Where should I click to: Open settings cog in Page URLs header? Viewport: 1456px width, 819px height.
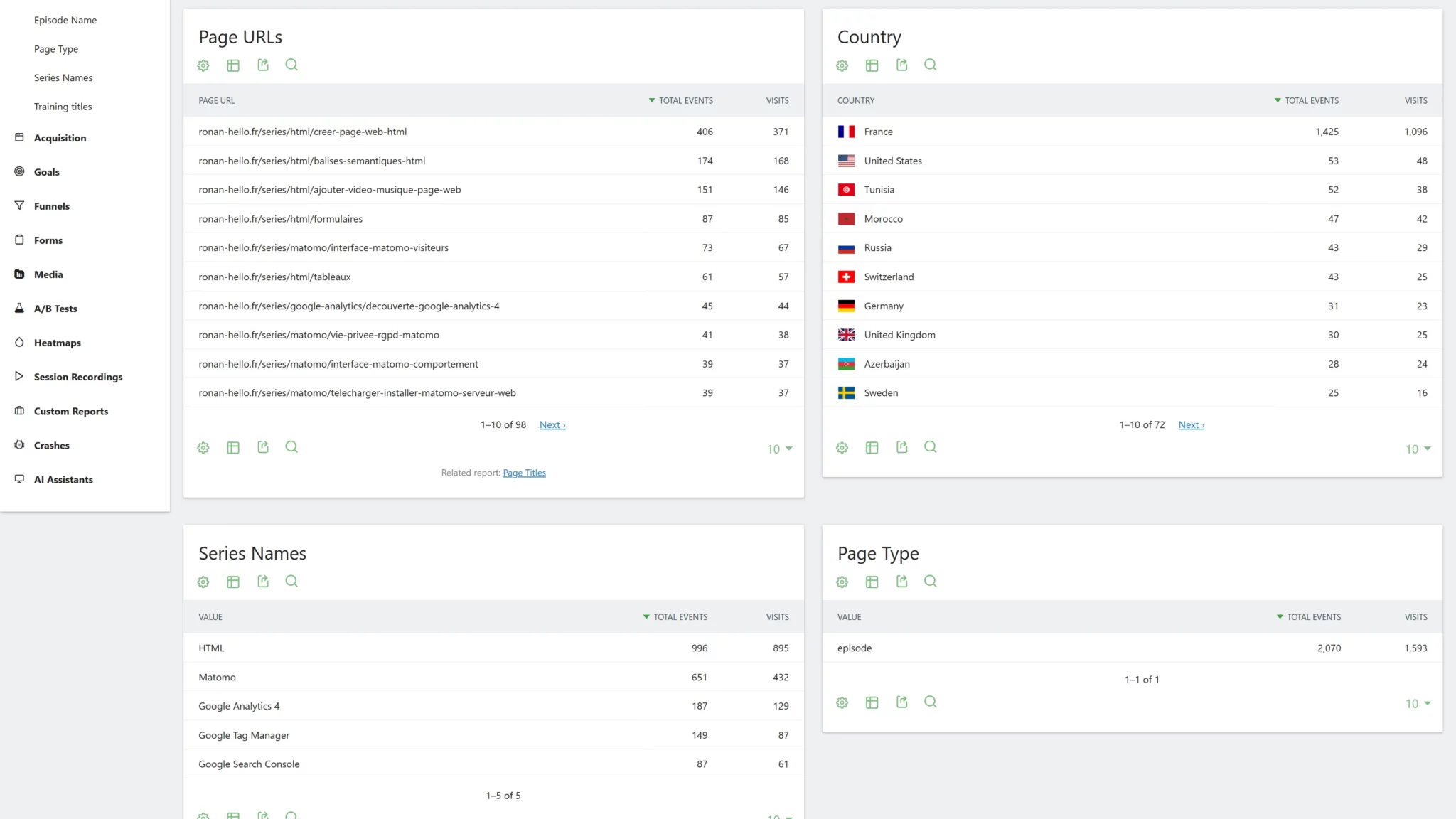(x=203, y=65)
